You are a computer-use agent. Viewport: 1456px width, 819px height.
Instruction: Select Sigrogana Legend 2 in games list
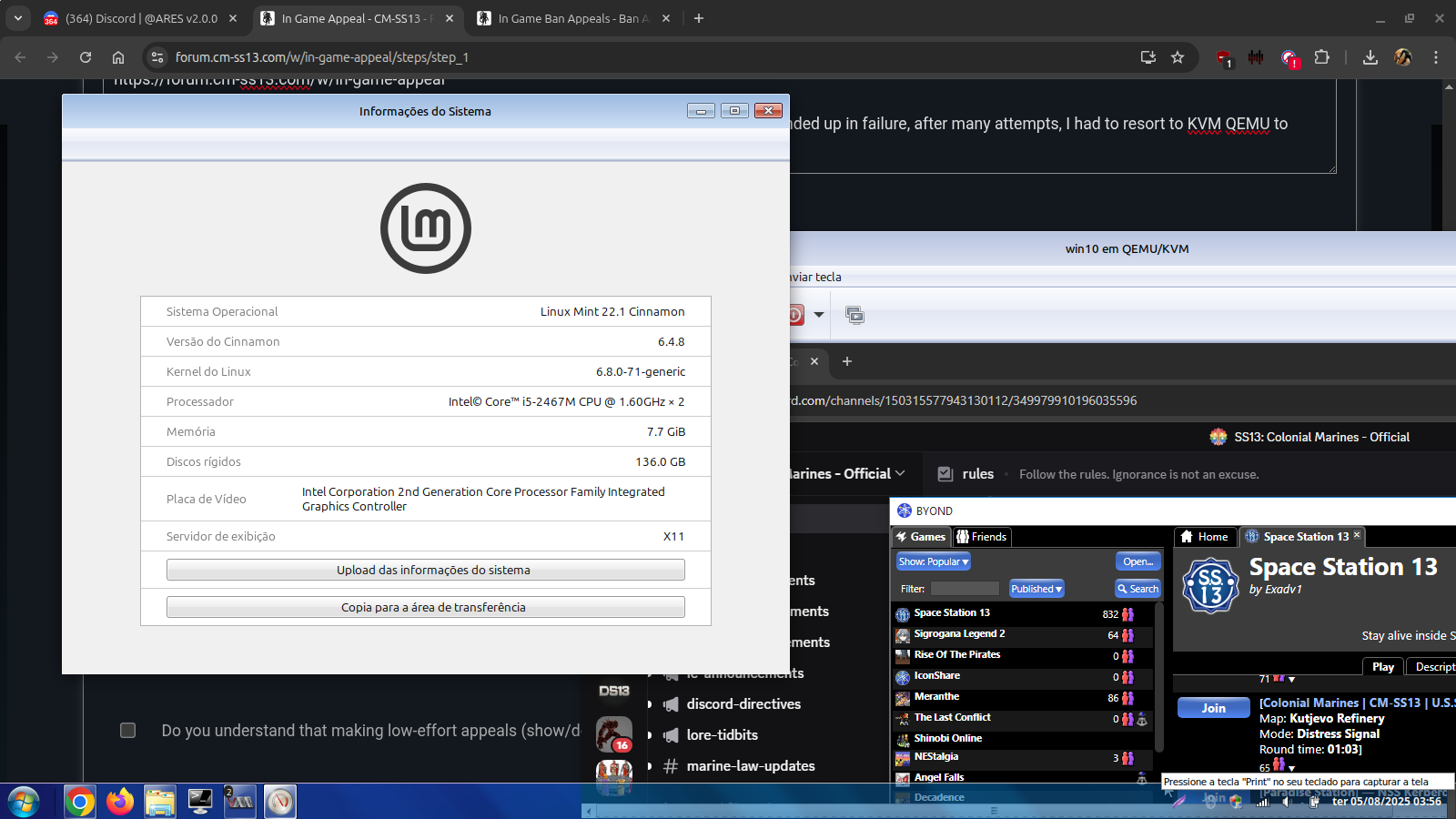[959, 634]
